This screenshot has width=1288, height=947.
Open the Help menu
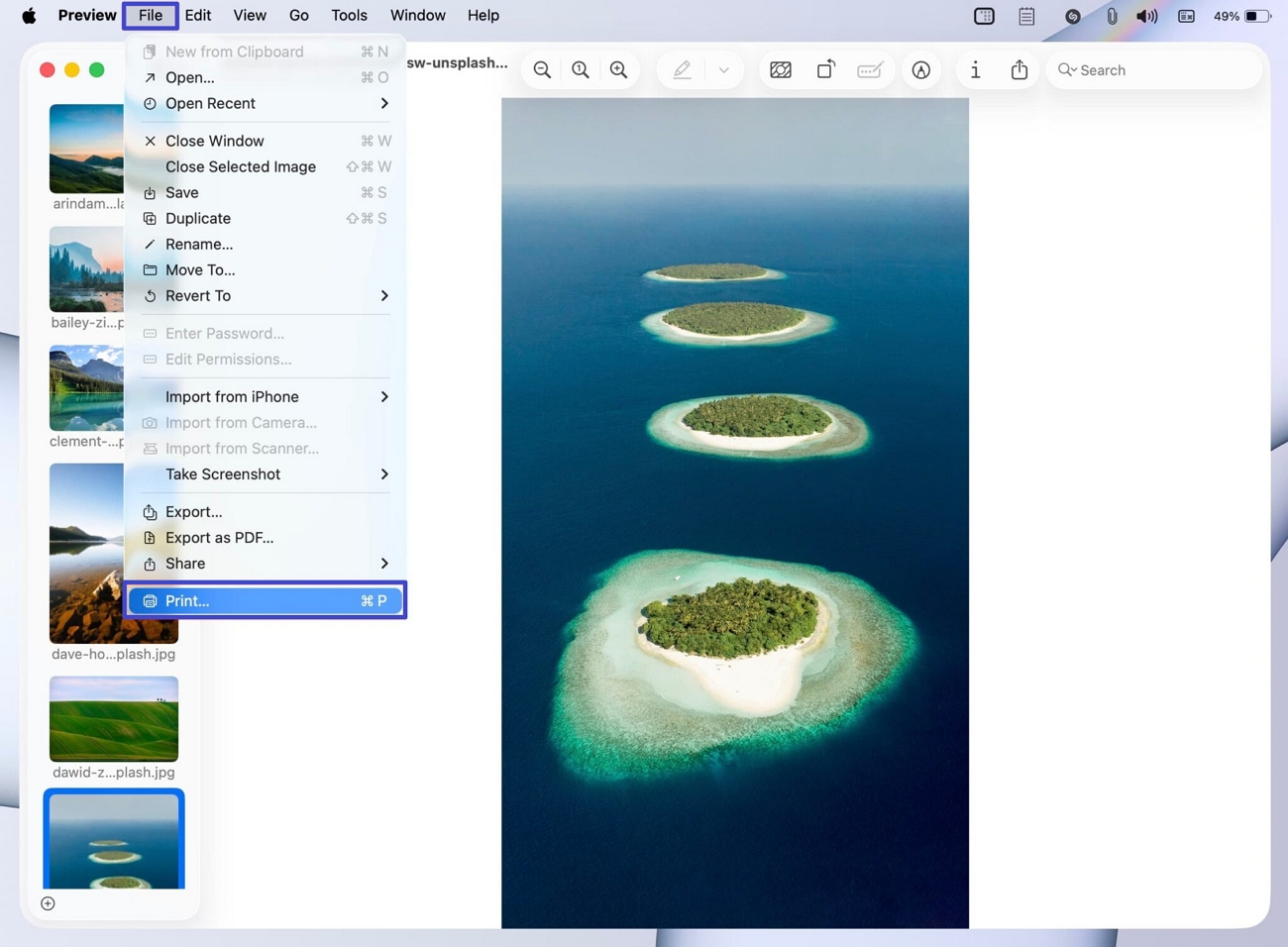click(483, 16)
